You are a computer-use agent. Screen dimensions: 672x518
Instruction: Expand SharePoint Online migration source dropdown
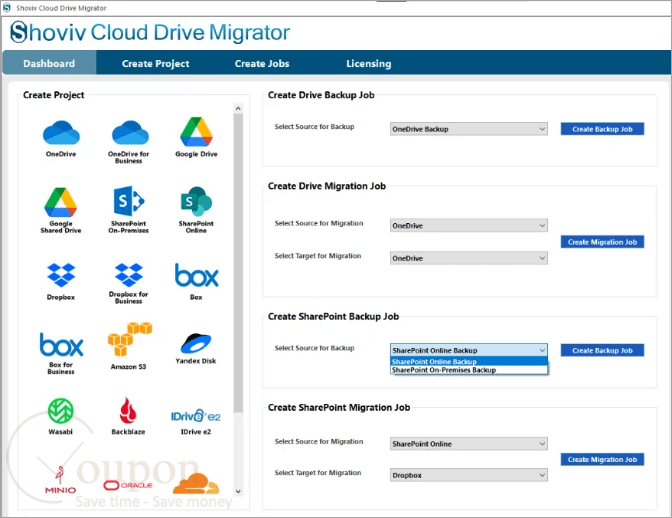point(468,444)
